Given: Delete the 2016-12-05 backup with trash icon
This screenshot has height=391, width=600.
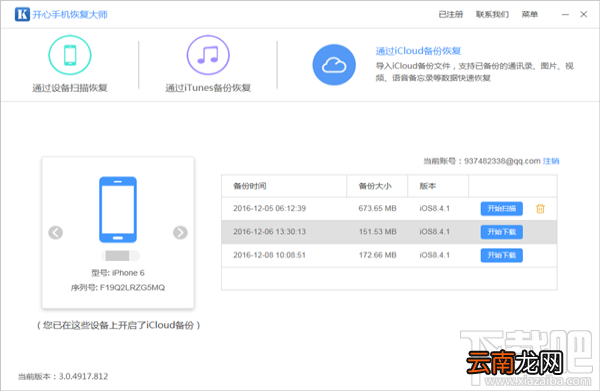Looking at the screenshot, I should click(540, 209).
